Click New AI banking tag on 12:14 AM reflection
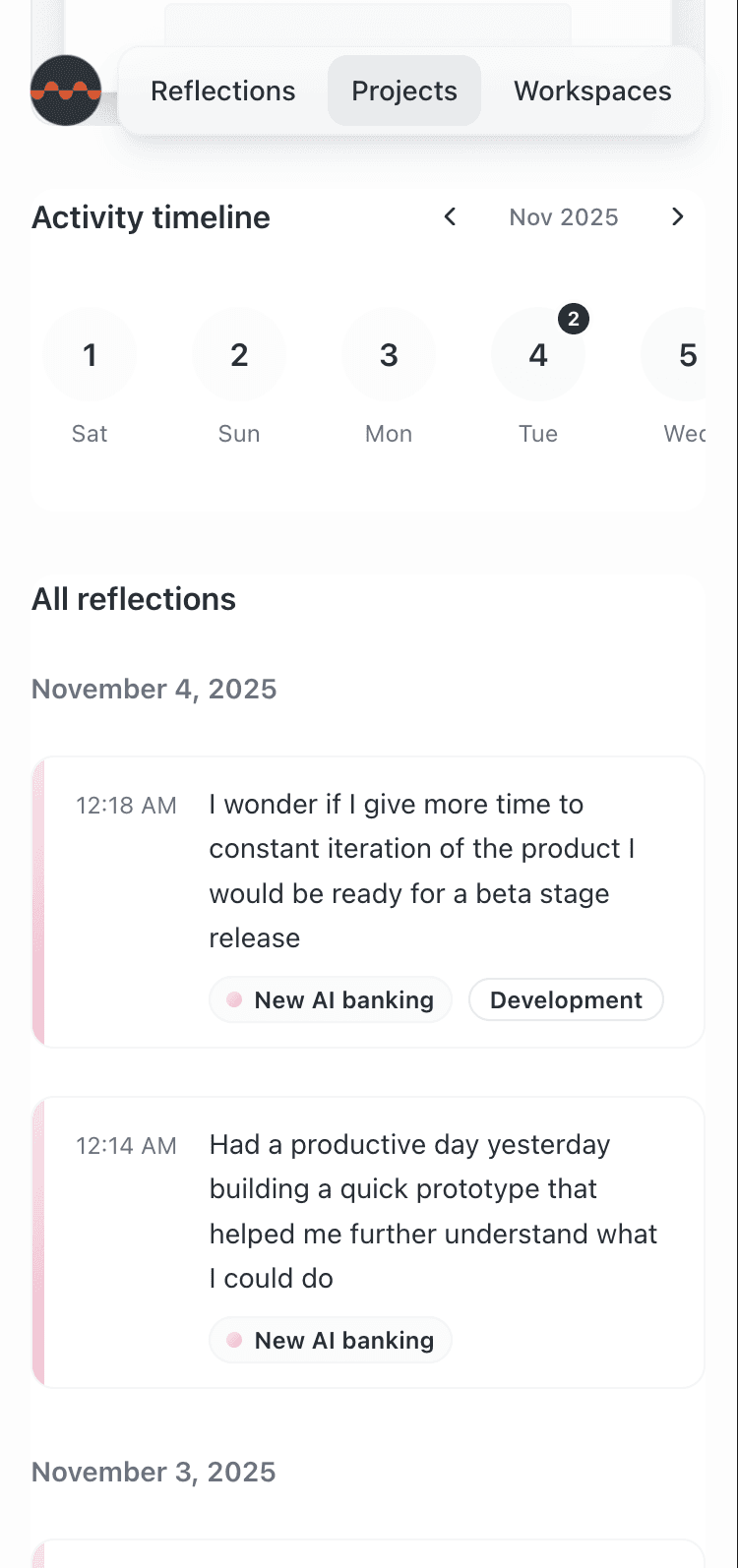 (331, 1340)
